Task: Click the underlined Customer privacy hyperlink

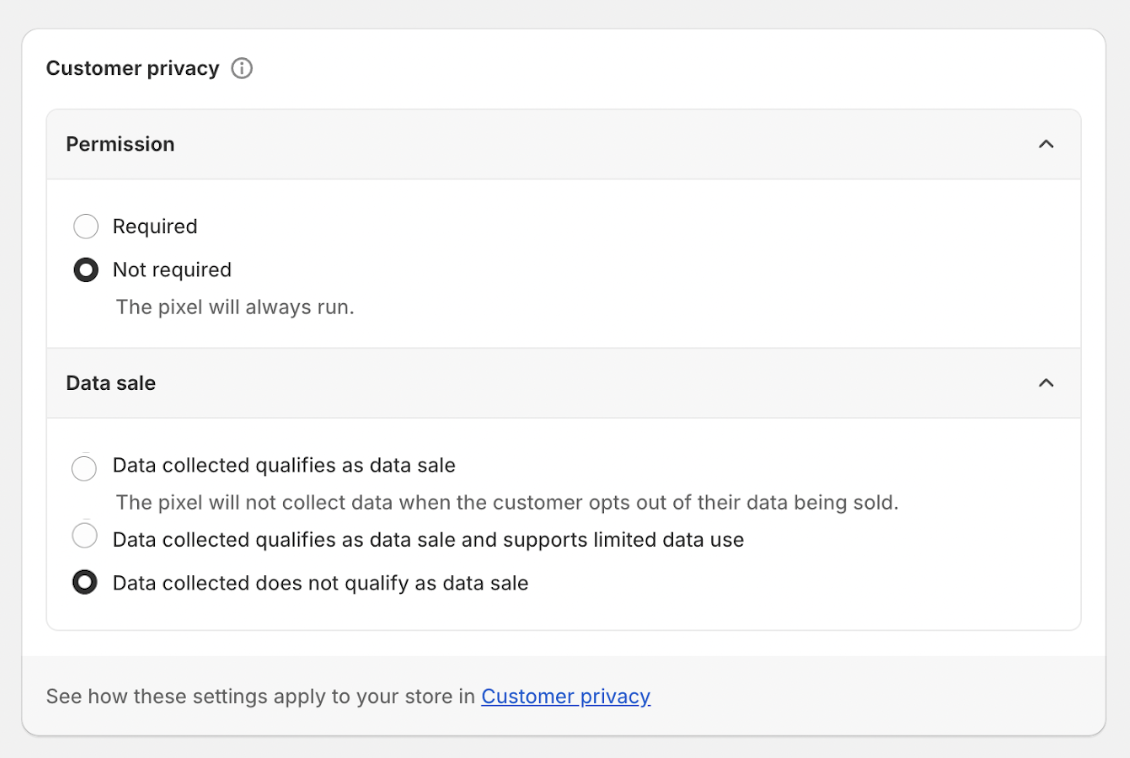Action: 565,696
